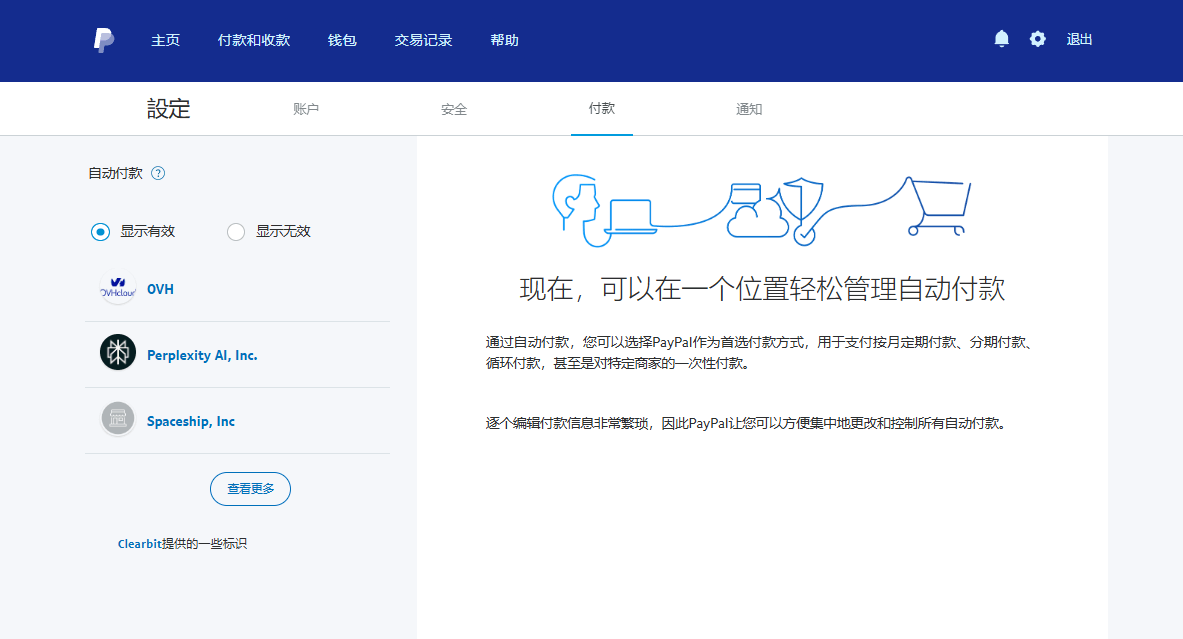Click 退出 to log out
Image resolution: width=1183 pixels, height=639 pixels.
point(1079,40)
